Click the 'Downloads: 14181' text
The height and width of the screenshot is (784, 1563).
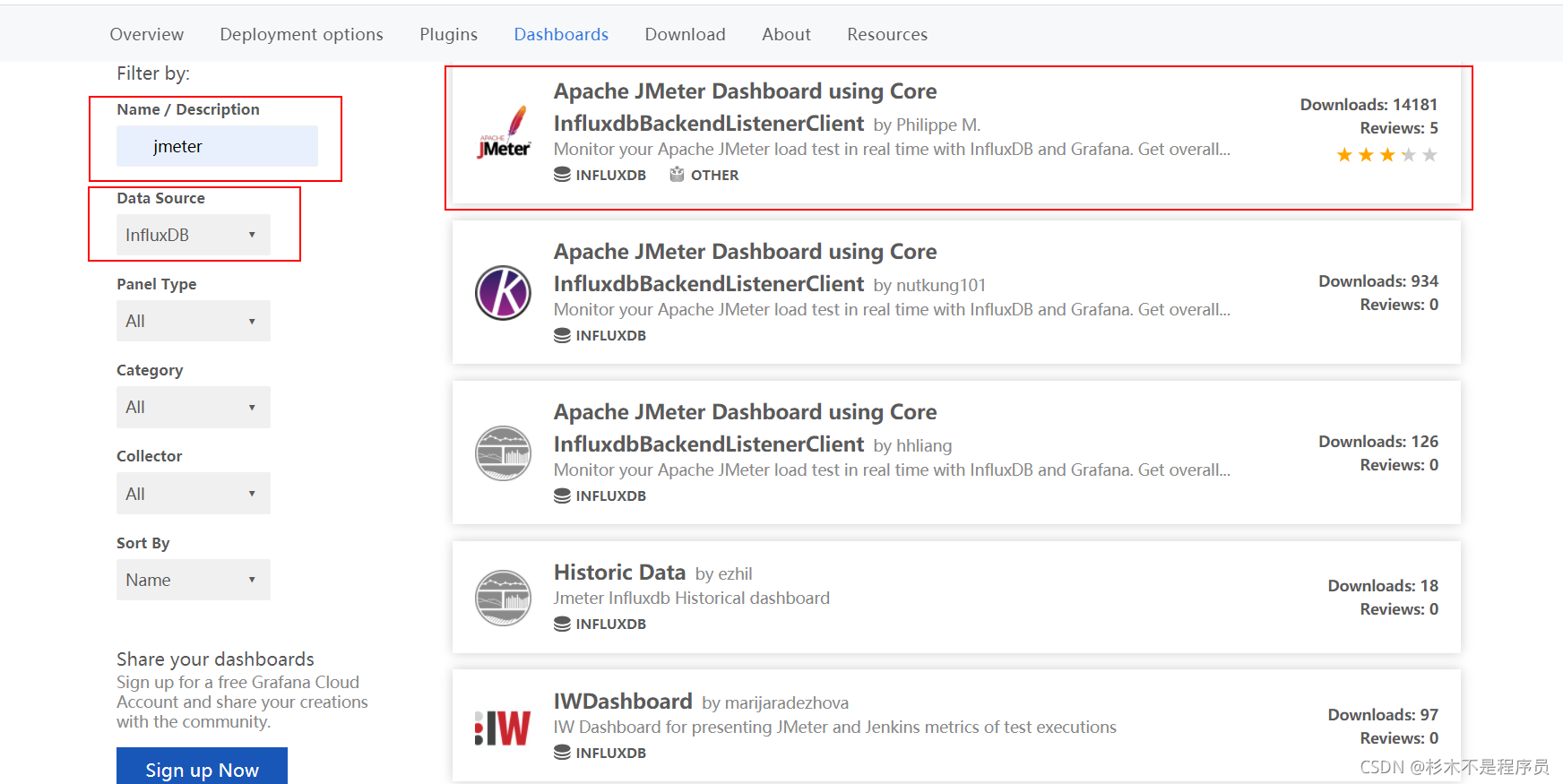1369,105
